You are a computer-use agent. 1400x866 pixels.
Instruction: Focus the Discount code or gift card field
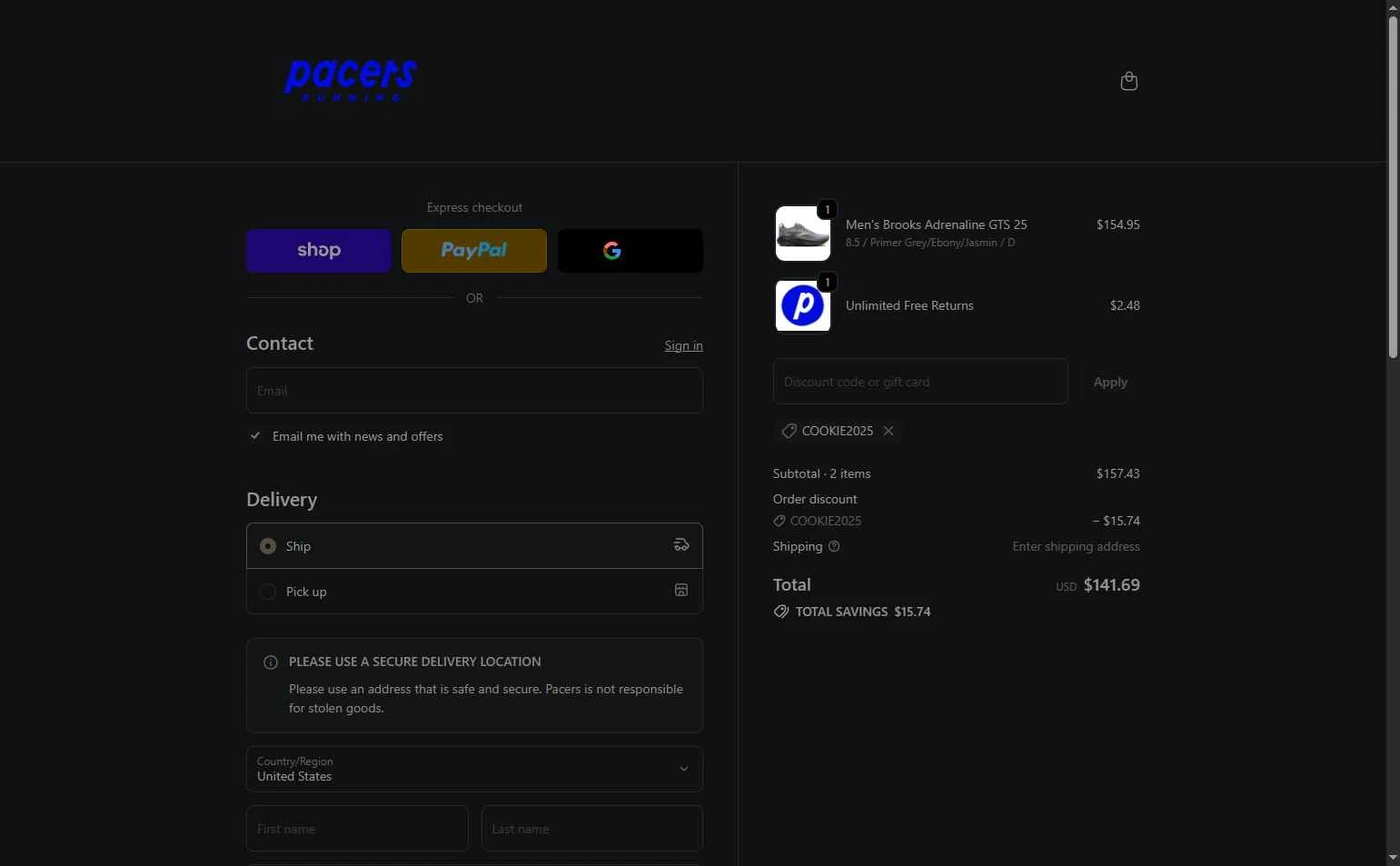pos(920,382)
